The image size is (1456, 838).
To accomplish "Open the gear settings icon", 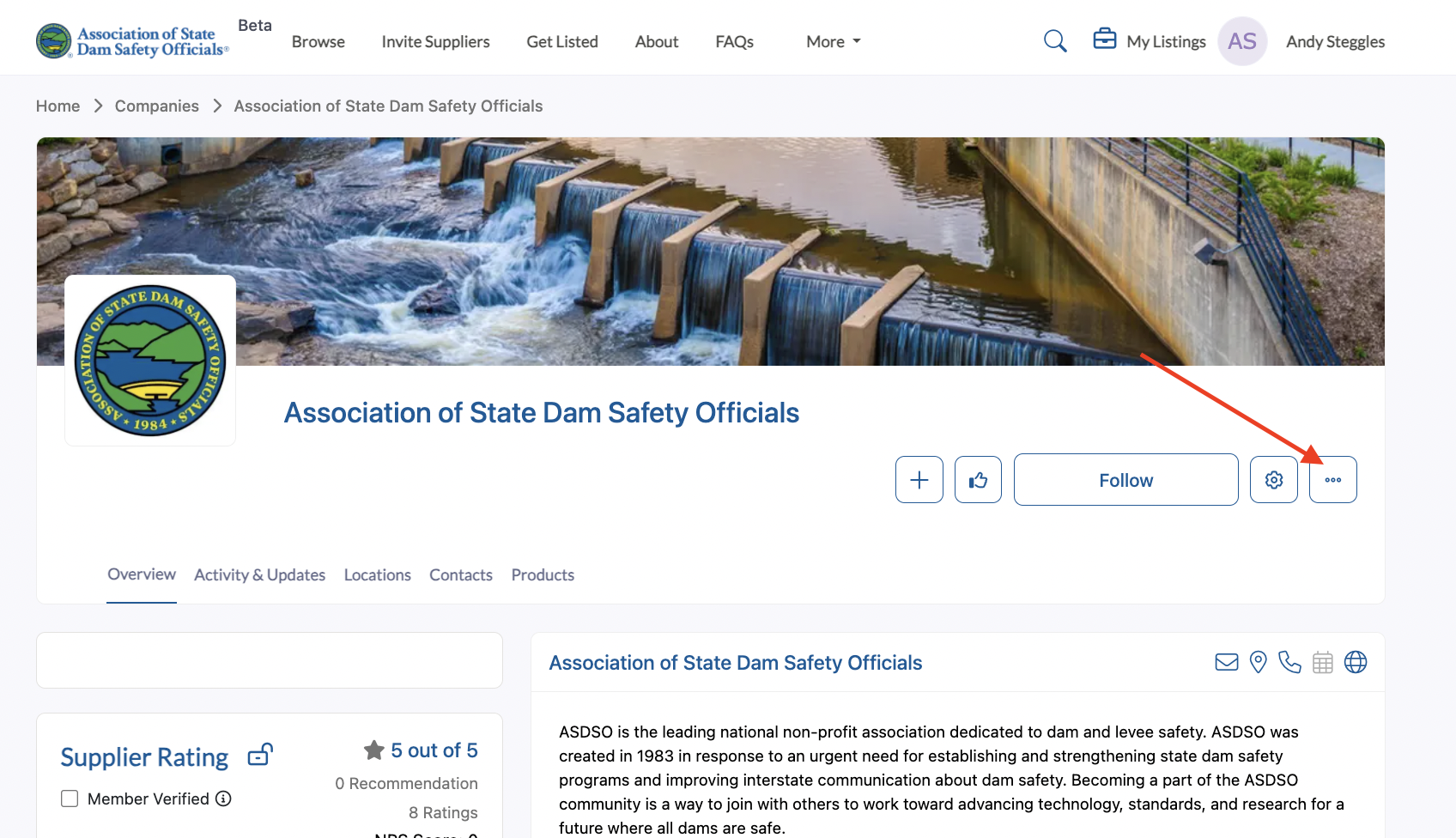I will (x=1273, y=480).
